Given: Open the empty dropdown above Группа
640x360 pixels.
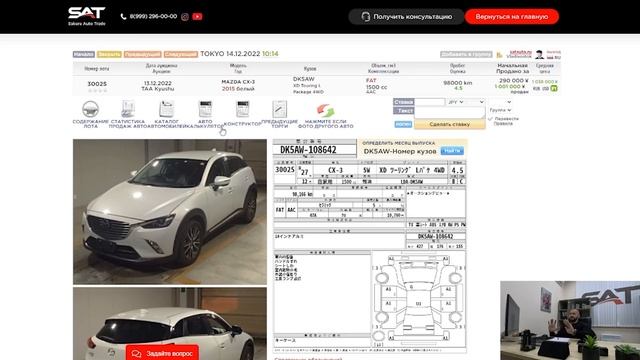Looking at the screenshot, I should (500, 102).
